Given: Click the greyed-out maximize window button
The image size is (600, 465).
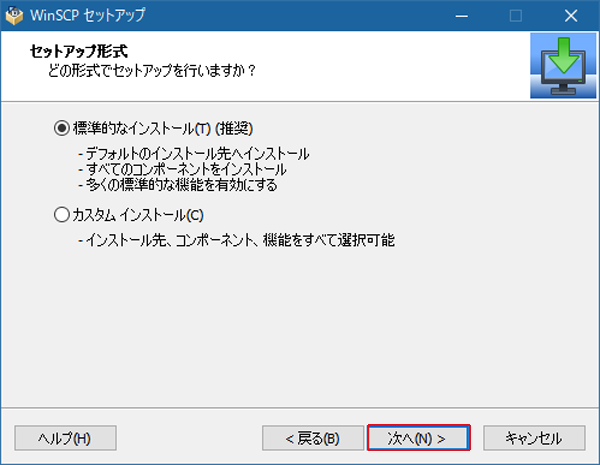Looking at the screenshot, I should (x=516, y=16).
